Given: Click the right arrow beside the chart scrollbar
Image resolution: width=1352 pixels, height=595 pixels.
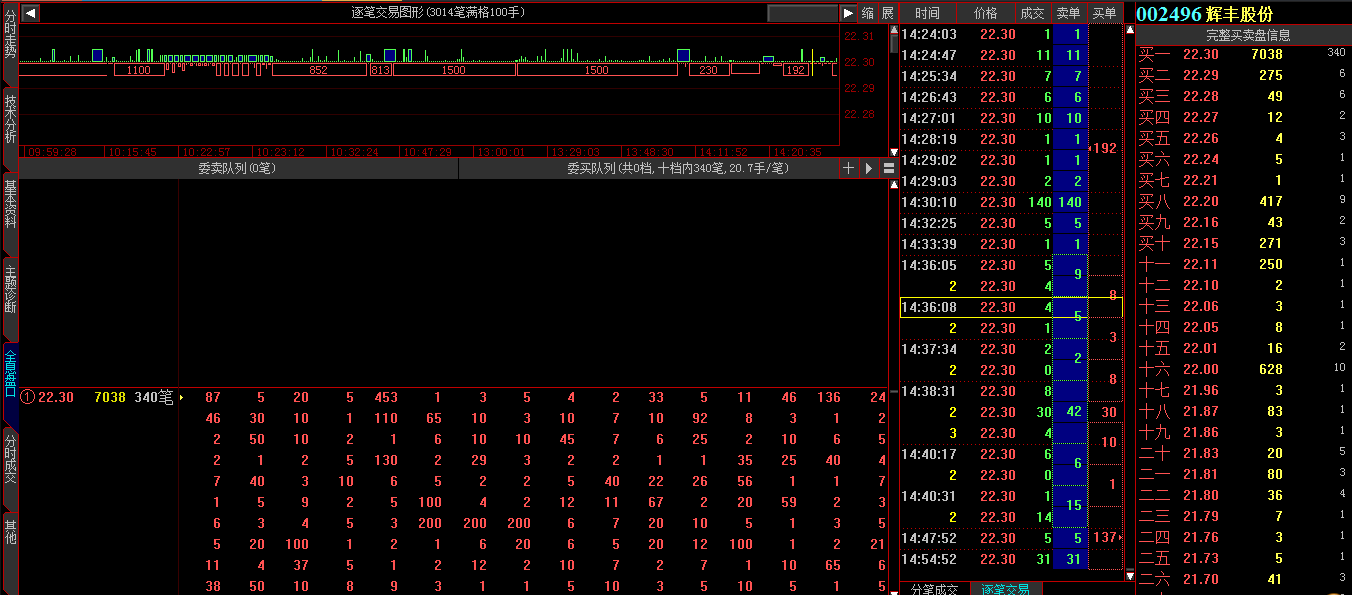Looking at the screenshot, I should (848, 13).
